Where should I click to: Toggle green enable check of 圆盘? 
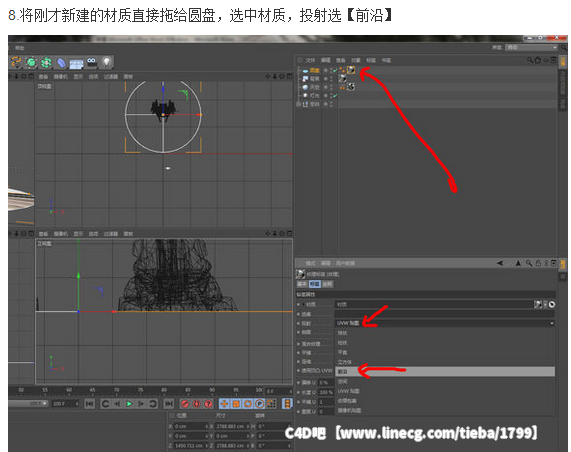[335, 70]
